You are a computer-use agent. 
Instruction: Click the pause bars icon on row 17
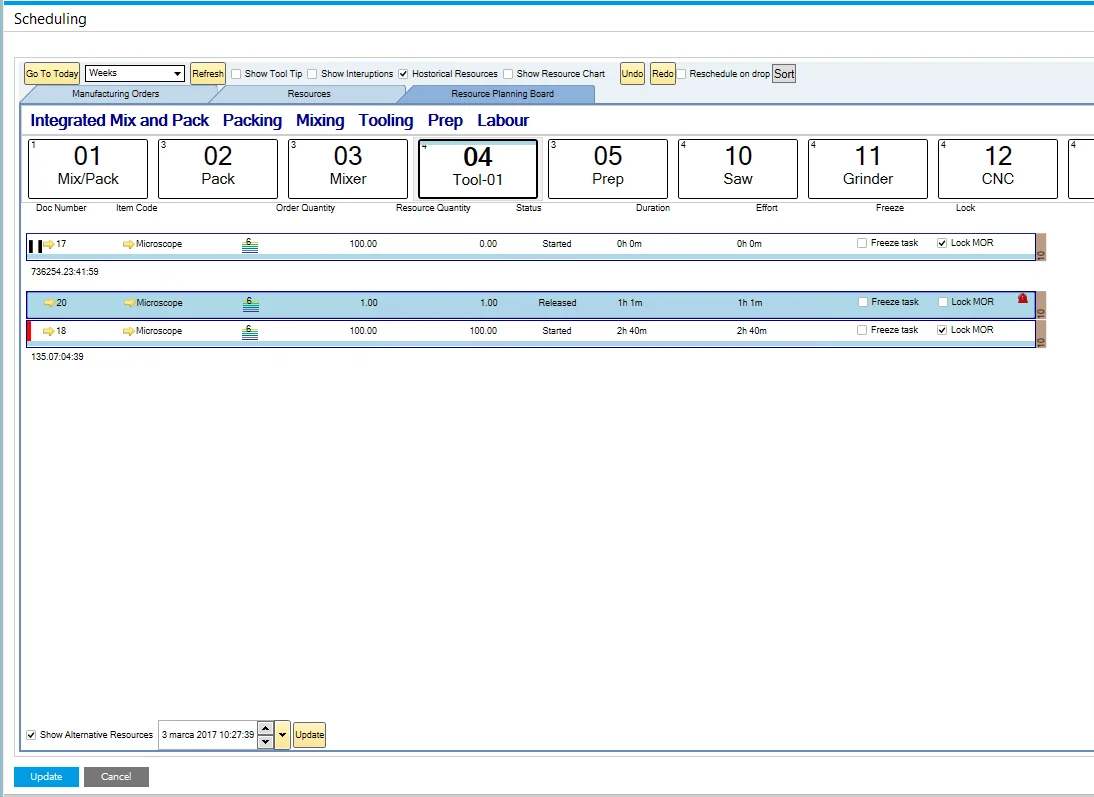35,245
